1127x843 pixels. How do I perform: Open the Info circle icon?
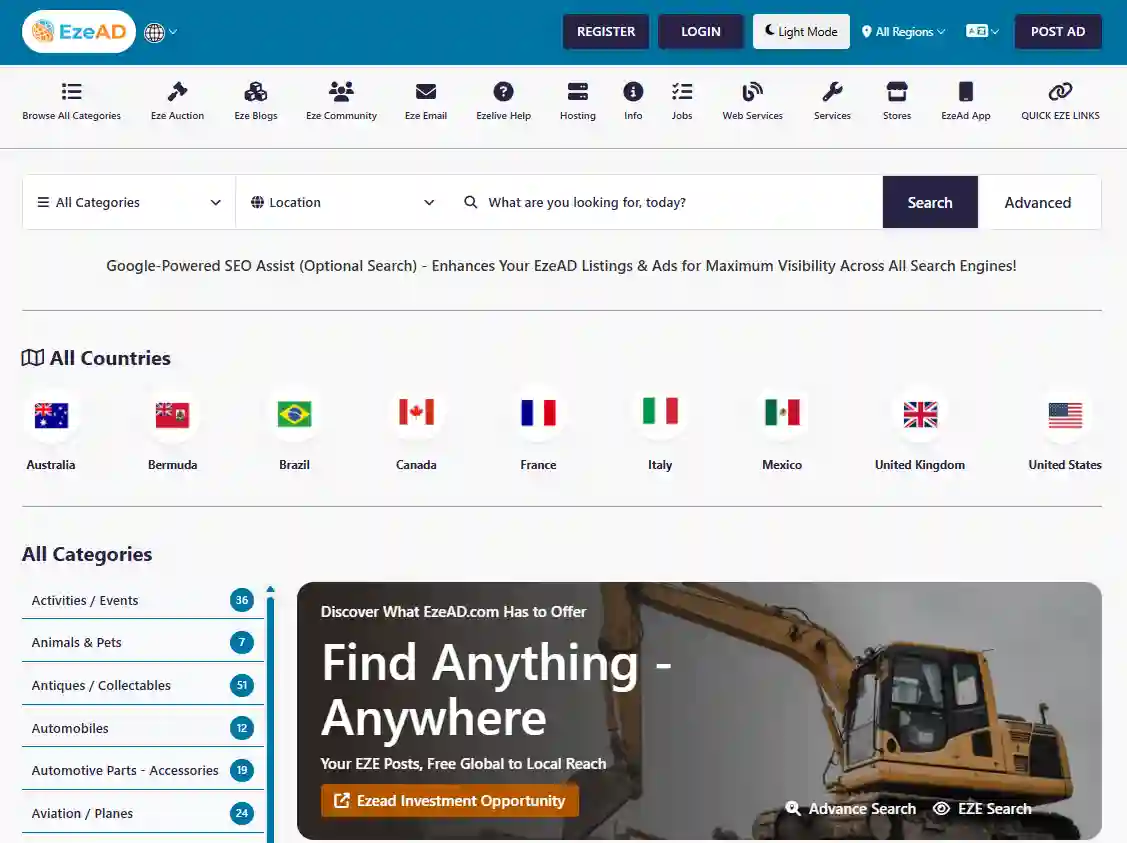point(632,92)
